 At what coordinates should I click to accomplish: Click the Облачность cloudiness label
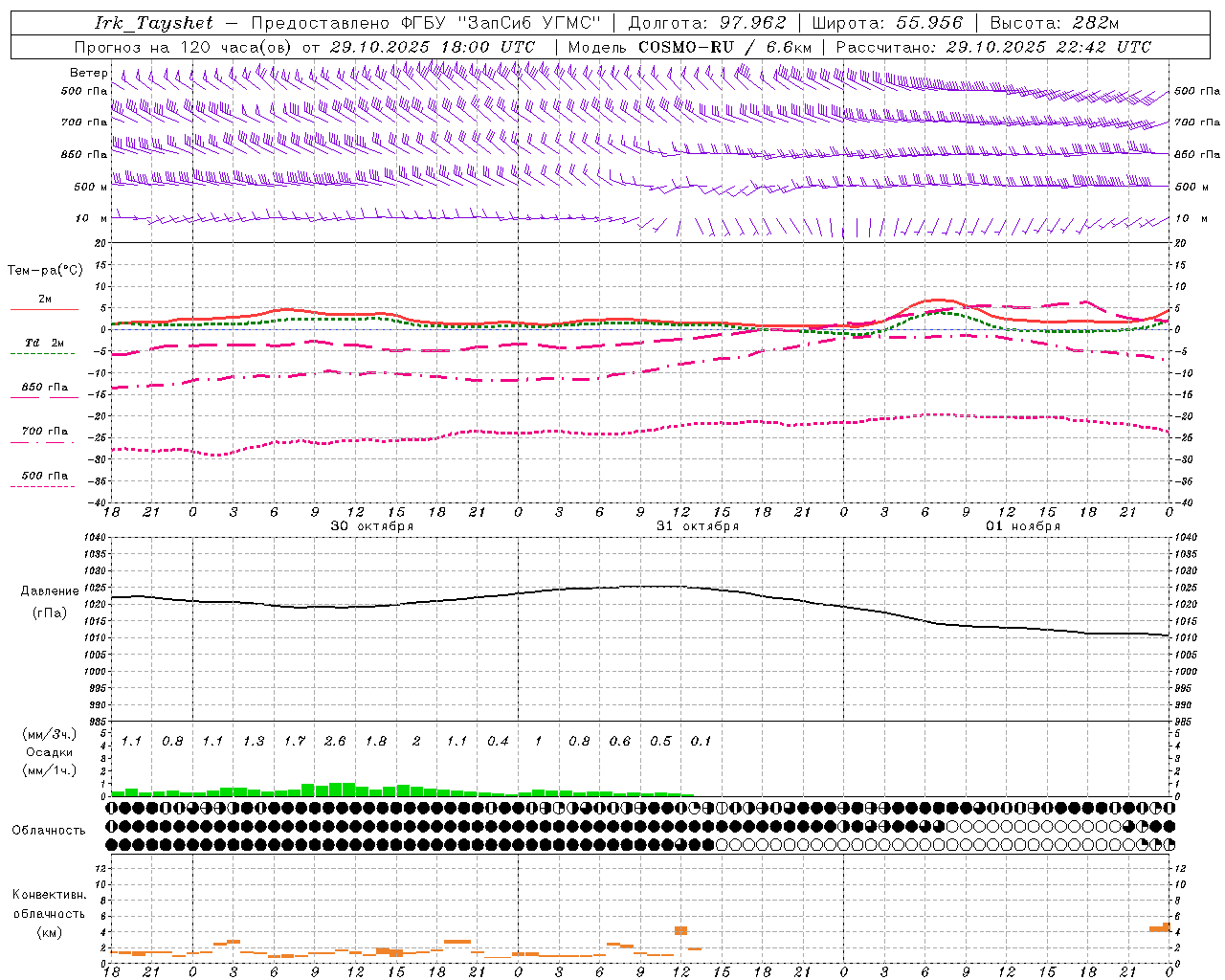pos(49,830)
